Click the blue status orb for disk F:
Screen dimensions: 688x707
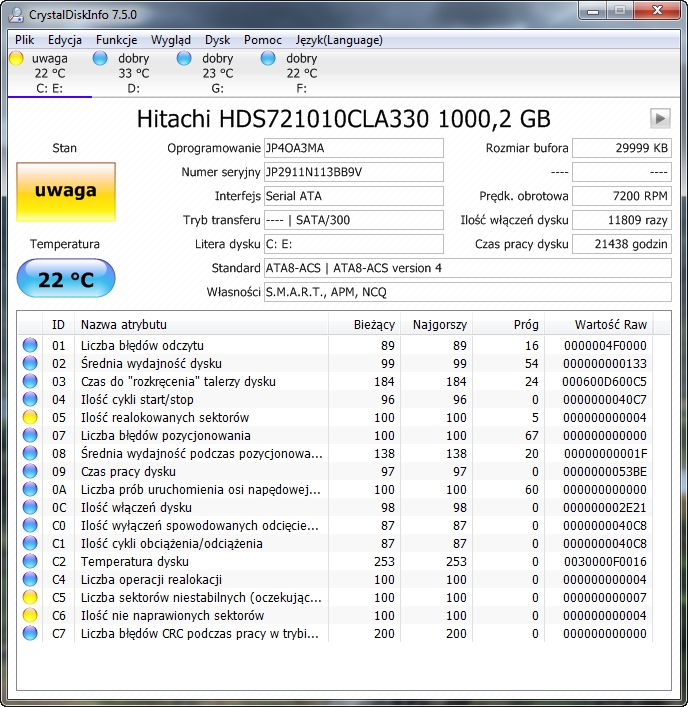[268, 58]
